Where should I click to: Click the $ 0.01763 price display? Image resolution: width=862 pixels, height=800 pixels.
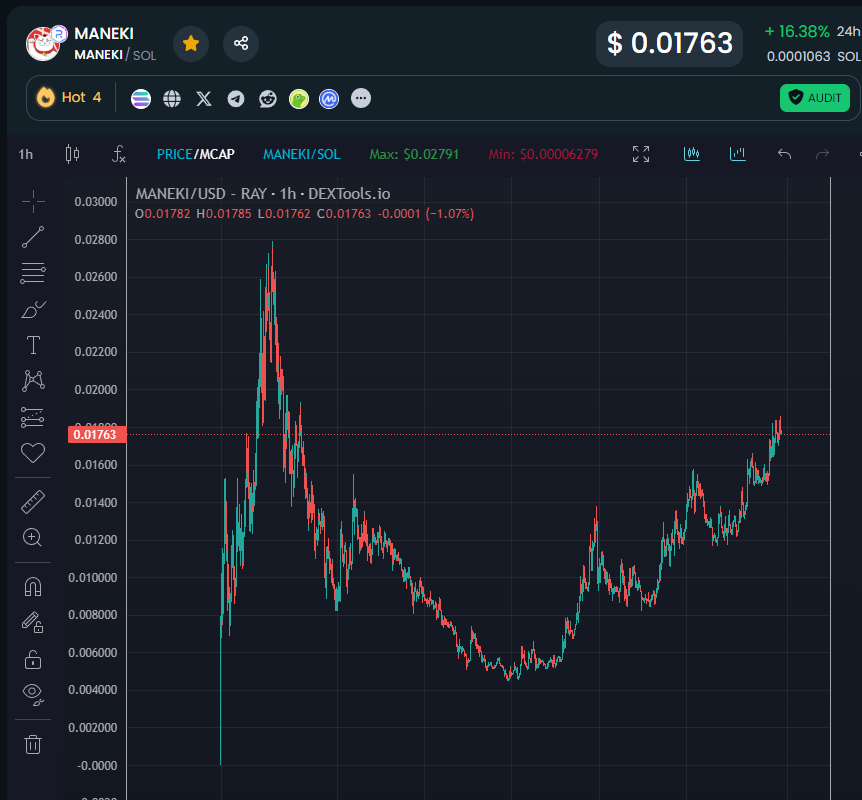coord(670,43)
